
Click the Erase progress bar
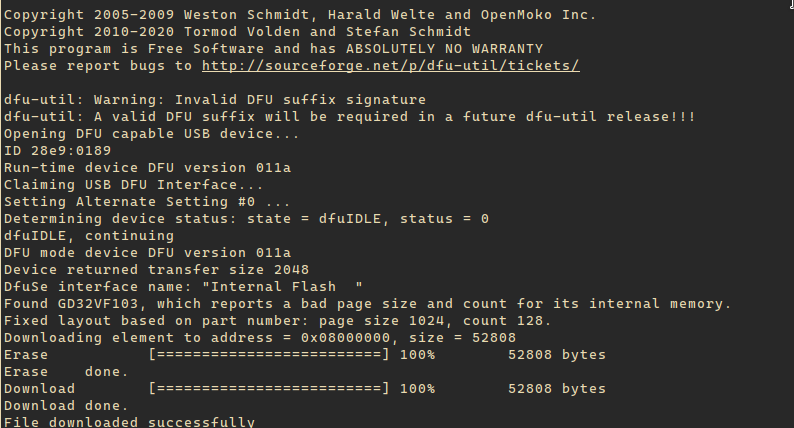pos(269,354)
